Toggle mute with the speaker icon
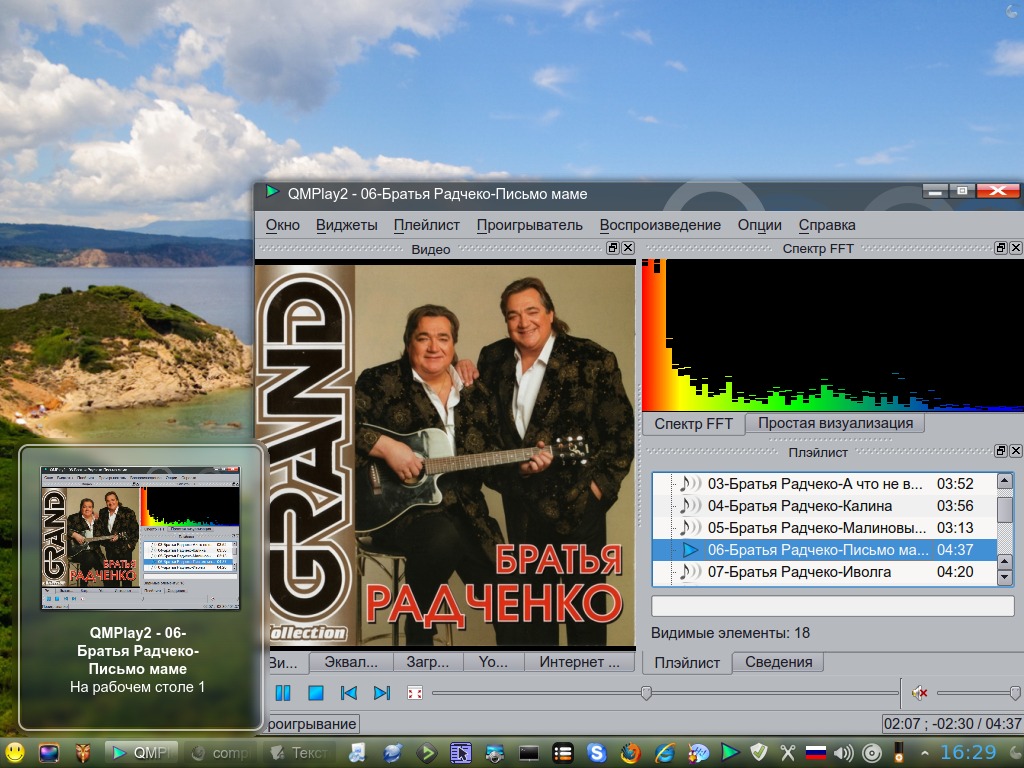 coord(920,693)
